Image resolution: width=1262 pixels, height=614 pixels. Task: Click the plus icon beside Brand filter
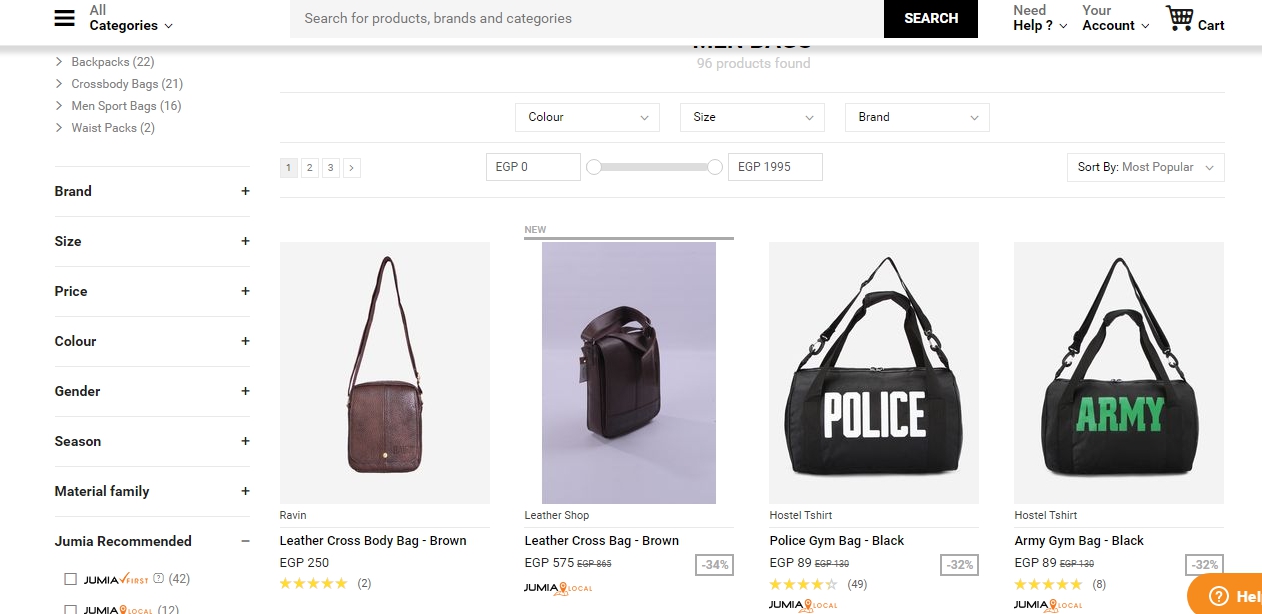[245, 191]
